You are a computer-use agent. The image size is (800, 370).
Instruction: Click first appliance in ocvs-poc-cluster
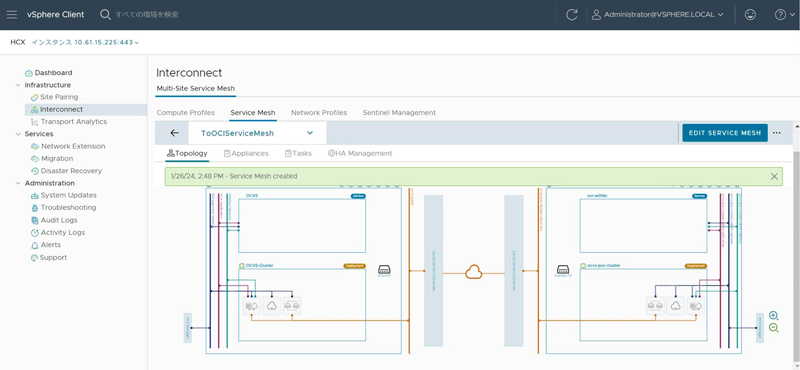(x=656, y=305)
